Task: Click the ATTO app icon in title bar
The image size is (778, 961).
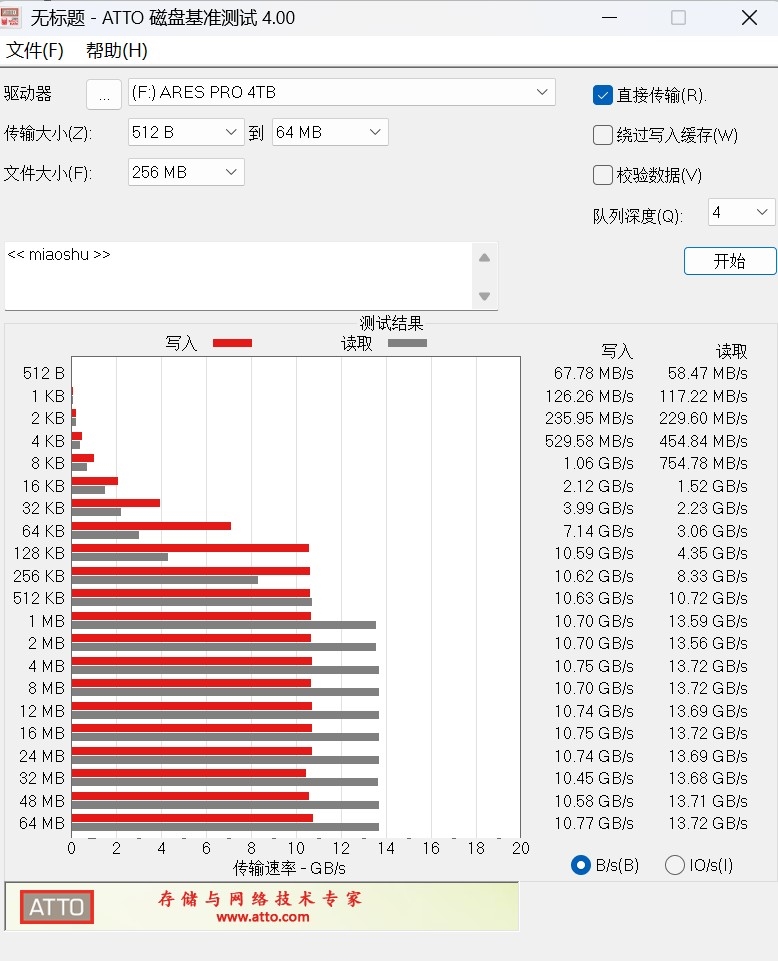Action: [10, 17]
